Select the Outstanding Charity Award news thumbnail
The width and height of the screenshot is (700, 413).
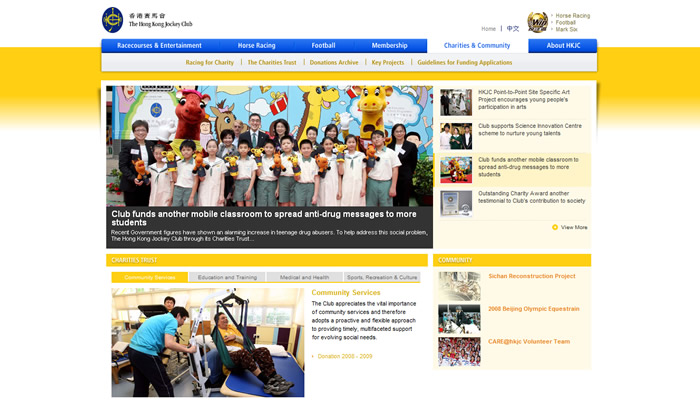pos(456,203)
